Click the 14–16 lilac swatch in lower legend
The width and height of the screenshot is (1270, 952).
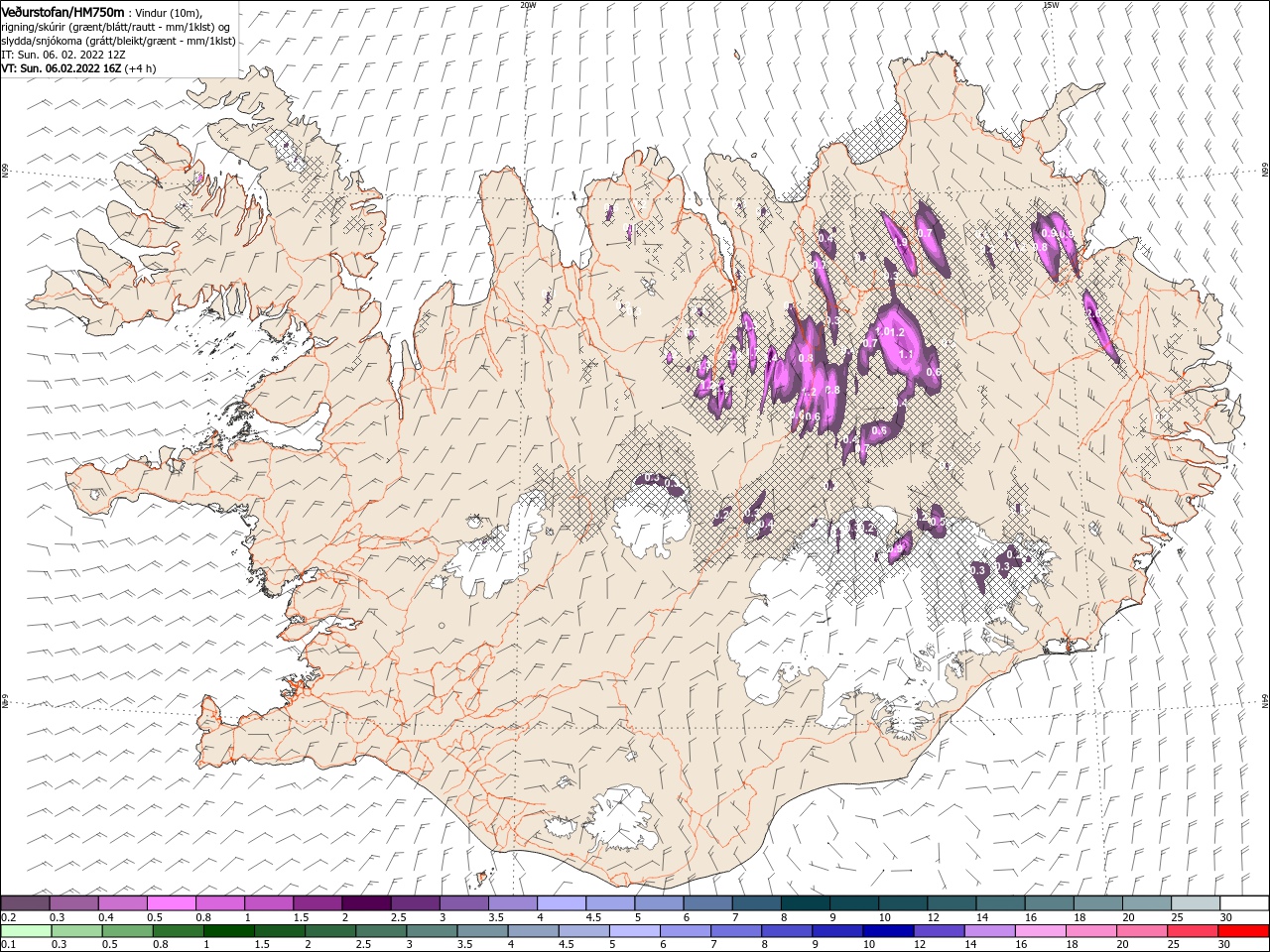coord(989,931)
